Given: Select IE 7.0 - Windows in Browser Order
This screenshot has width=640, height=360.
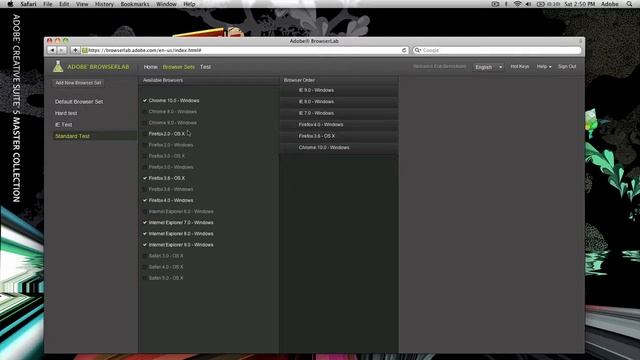Looking at the screenshot, I should pos(338,113).
